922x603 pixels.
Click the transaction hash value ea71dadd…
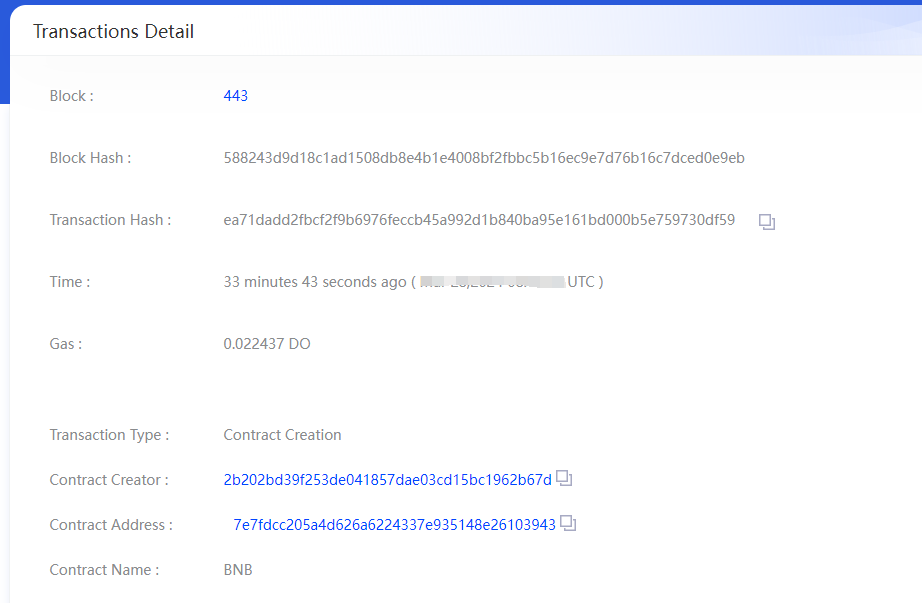[x=479, y=220]
